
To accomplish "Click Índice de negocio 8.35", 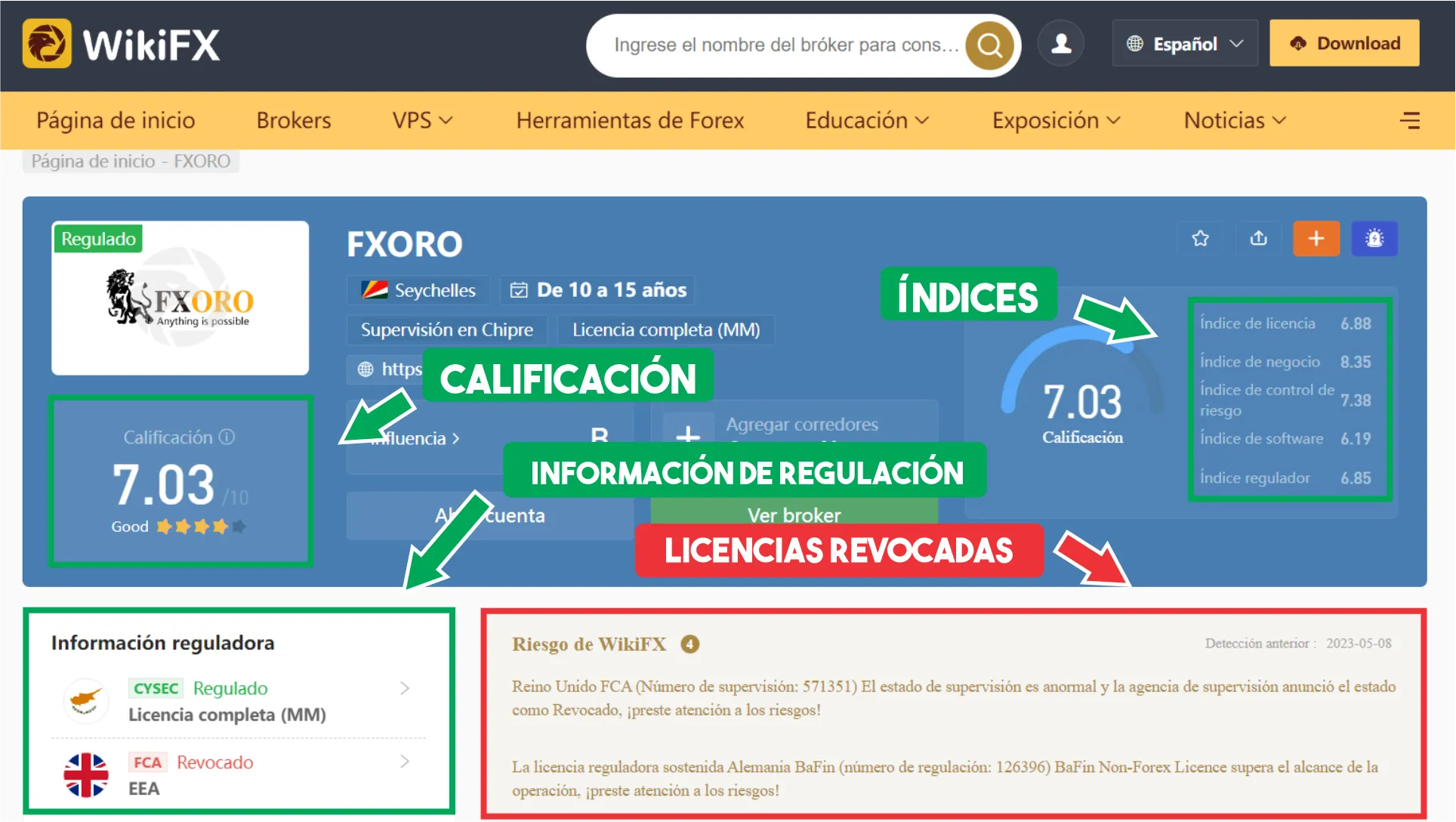I will pyautogui.click(x=1285, y=362).
